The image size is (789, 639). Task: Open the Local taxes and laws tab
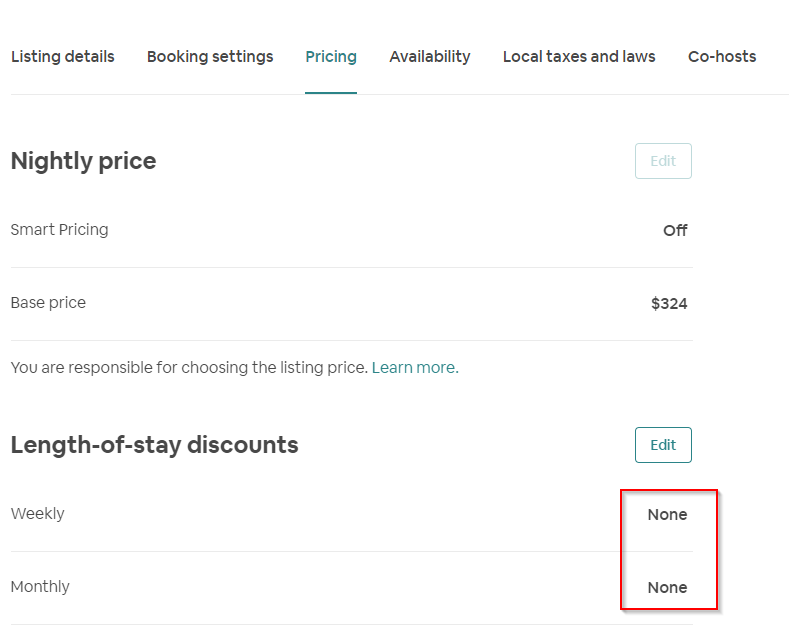tap(579, 57)
